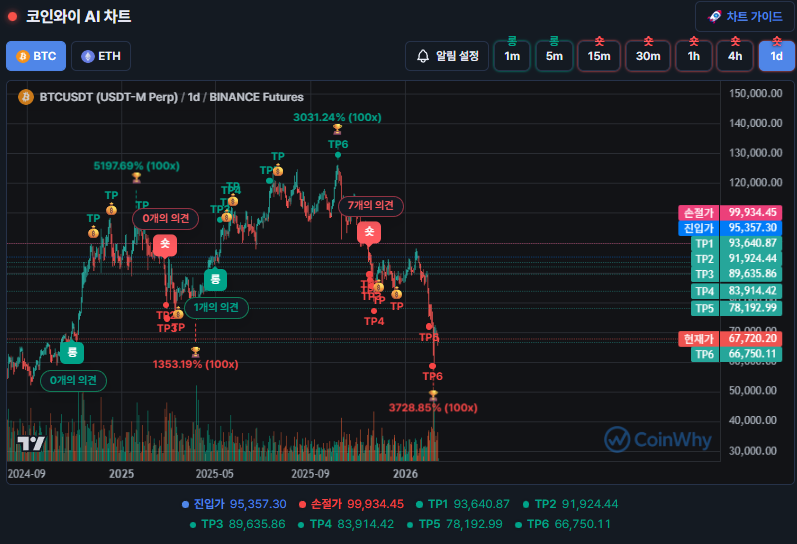Open the 차트 가이드 chart guide

pos(745,17)
